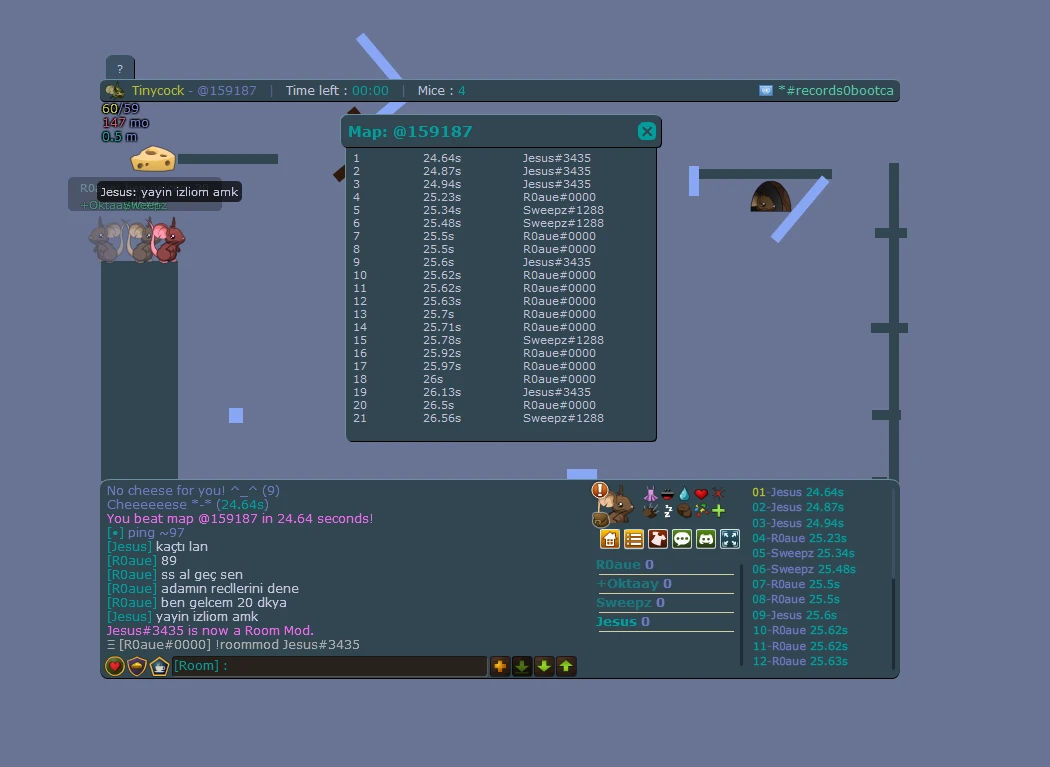Click the rank 4 row, 25.23s
The image size is (1050, 767).
[501, 197]
